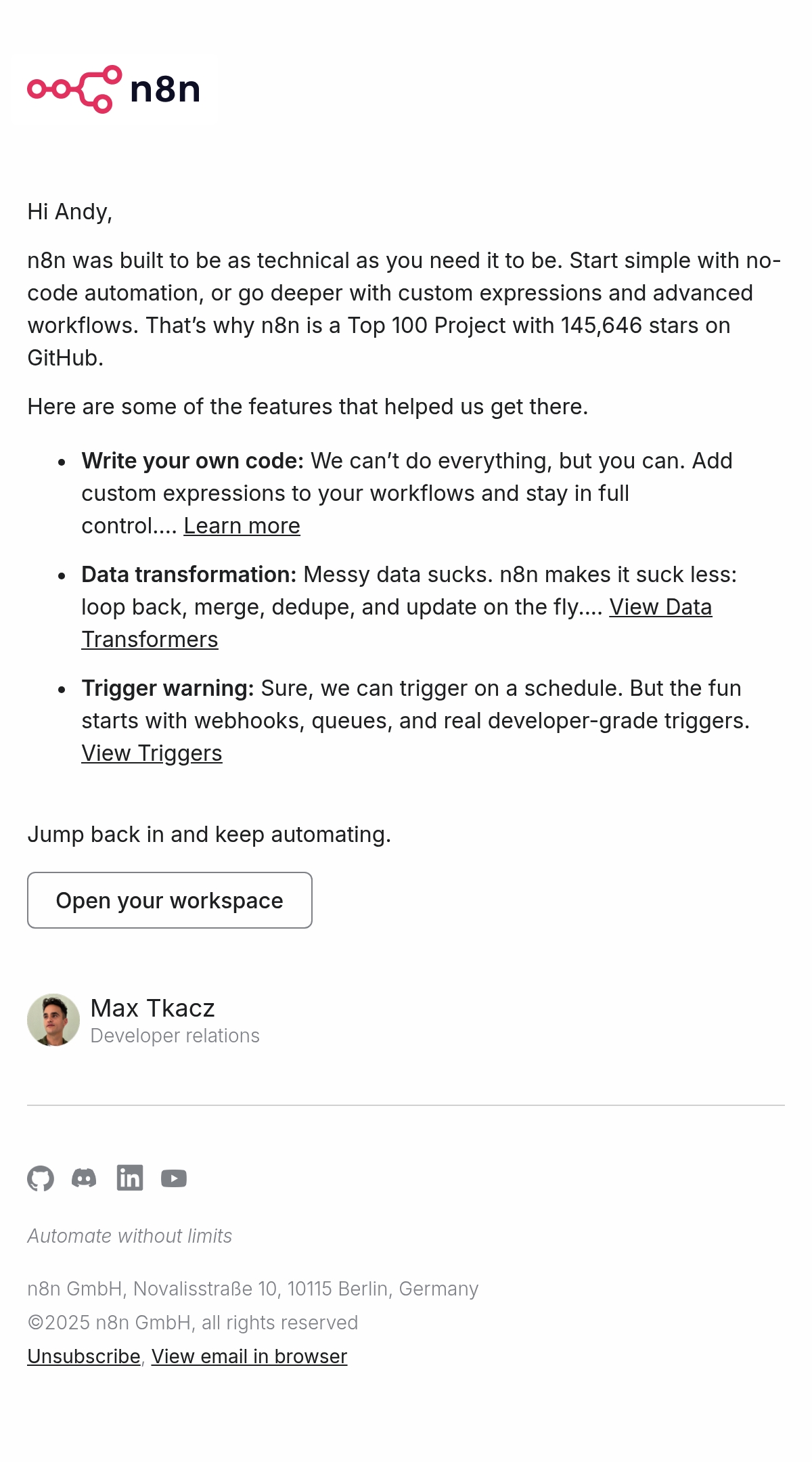
Task: Click the Automate without limits tagline
Action: [x=129, y=1235]
